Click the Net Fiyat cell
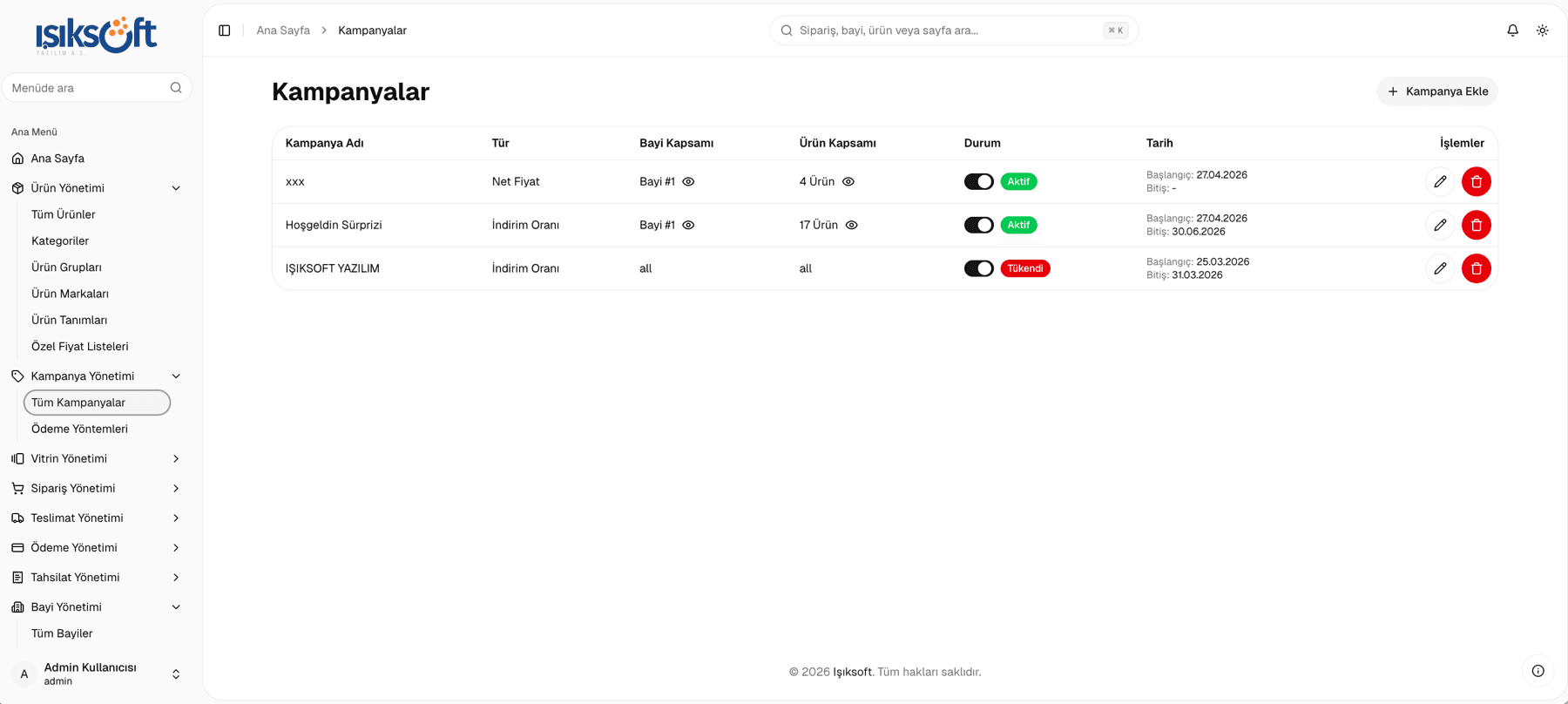This screenshot has height=704, width=1568. tap(516, 181)
